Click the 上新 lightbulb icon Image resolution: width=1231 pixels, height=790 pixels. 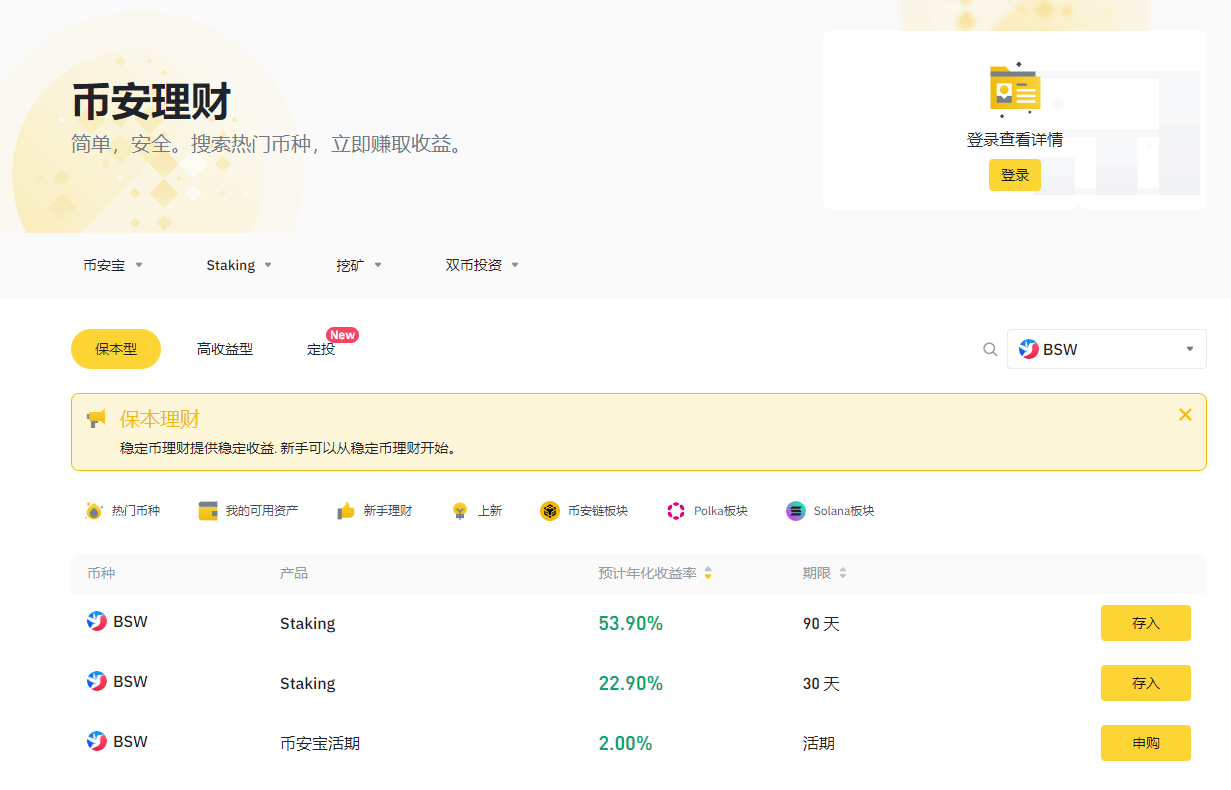click(460, 511)
